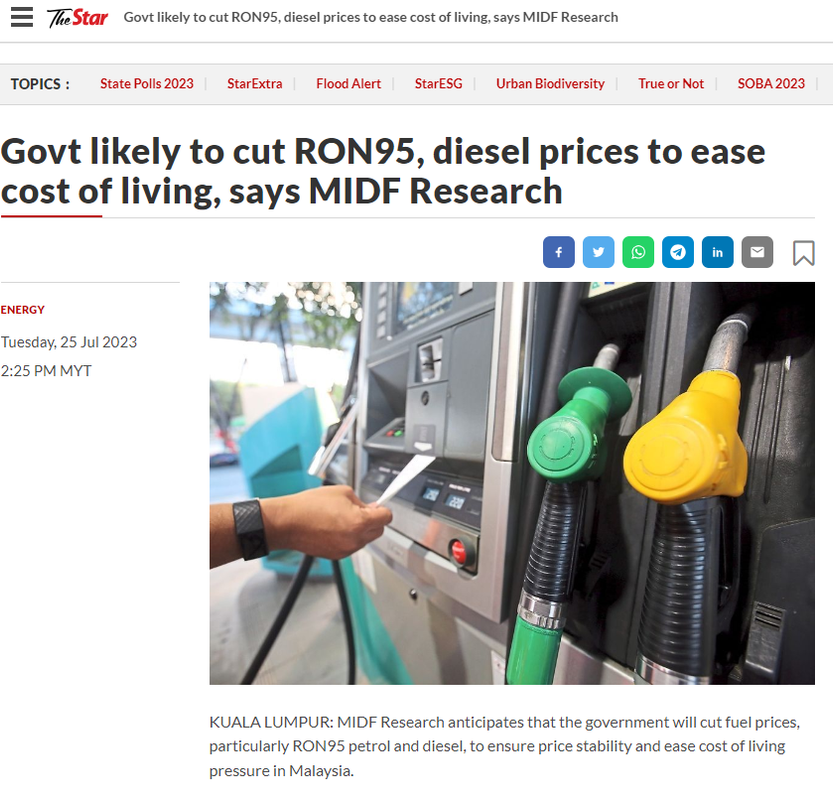The width and height of the screenshot is (833, 800).
Task: Bookmark this article
Action: (x=803, y=253)
